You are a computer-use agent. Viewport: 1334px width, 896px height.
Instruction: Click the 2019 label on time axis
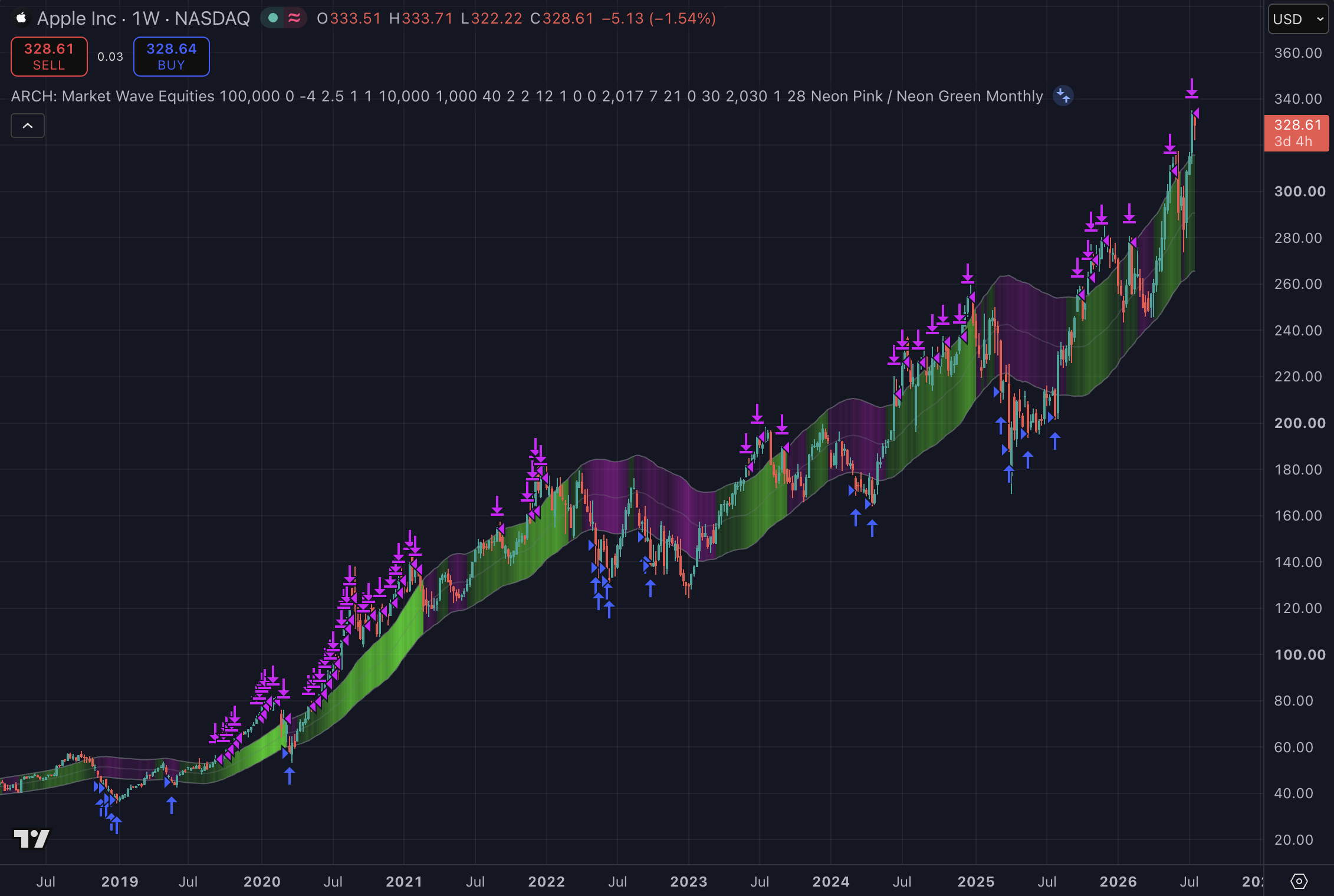click(x=120, y=882)
